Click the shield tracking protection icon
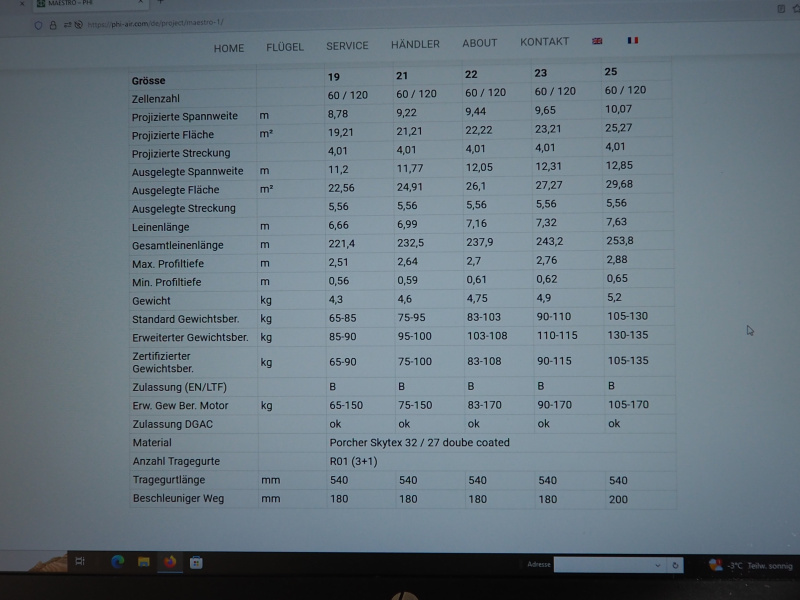The width and height of the screenshot is (800, 600). coord(38,25)
